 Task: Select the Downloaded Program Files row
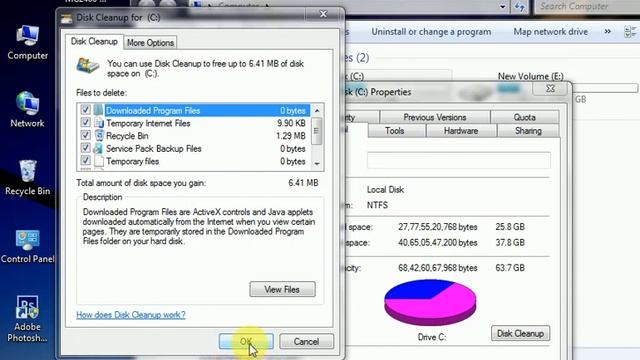[193, 110]
